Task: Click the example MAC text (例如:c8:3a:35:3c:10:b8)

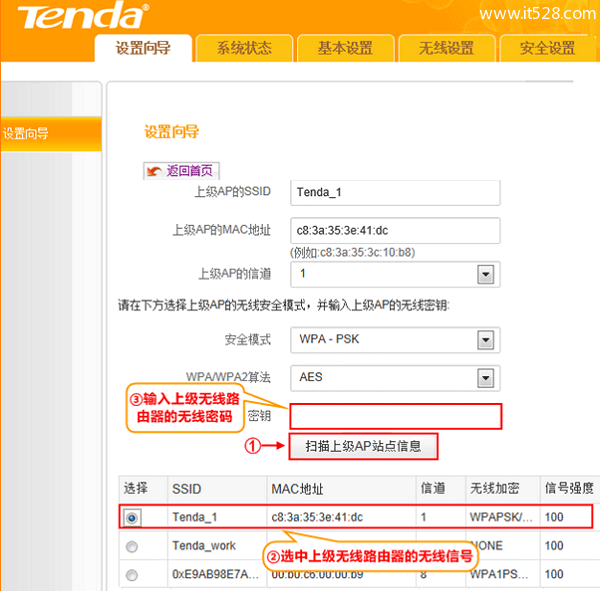Action: tap(352, 253)
